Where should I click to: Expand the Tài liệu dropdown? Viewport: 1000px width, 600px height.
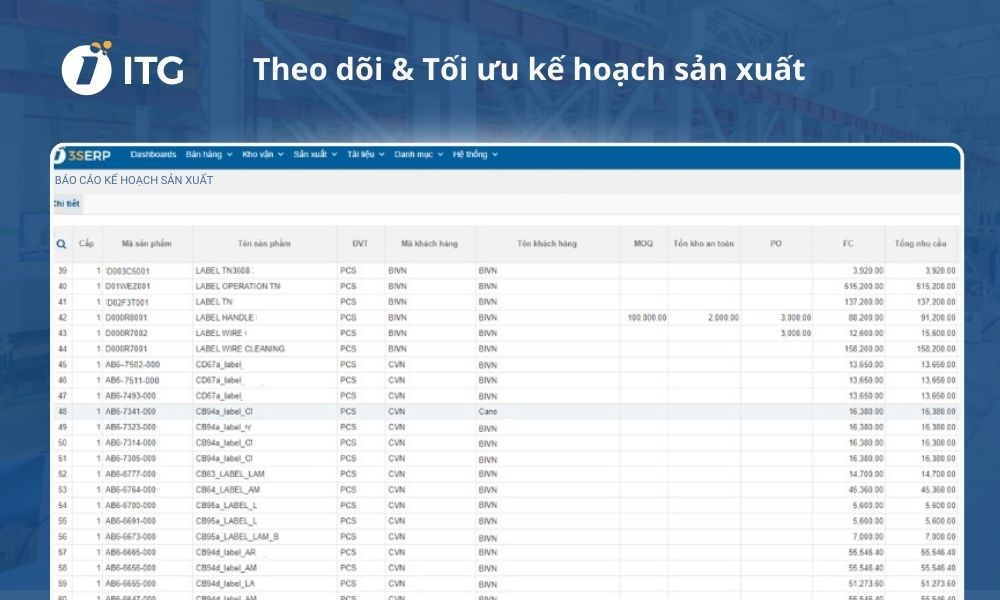(x=360, y=155)
